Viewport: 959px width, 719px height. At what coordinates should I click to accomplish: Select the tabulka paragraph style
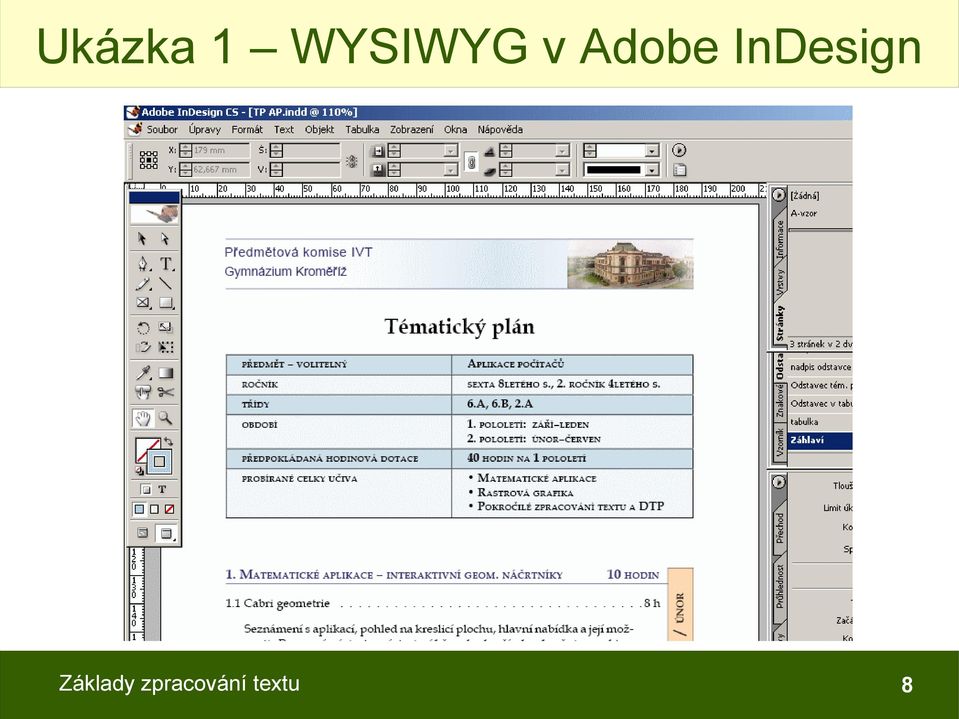click(820, 422)
